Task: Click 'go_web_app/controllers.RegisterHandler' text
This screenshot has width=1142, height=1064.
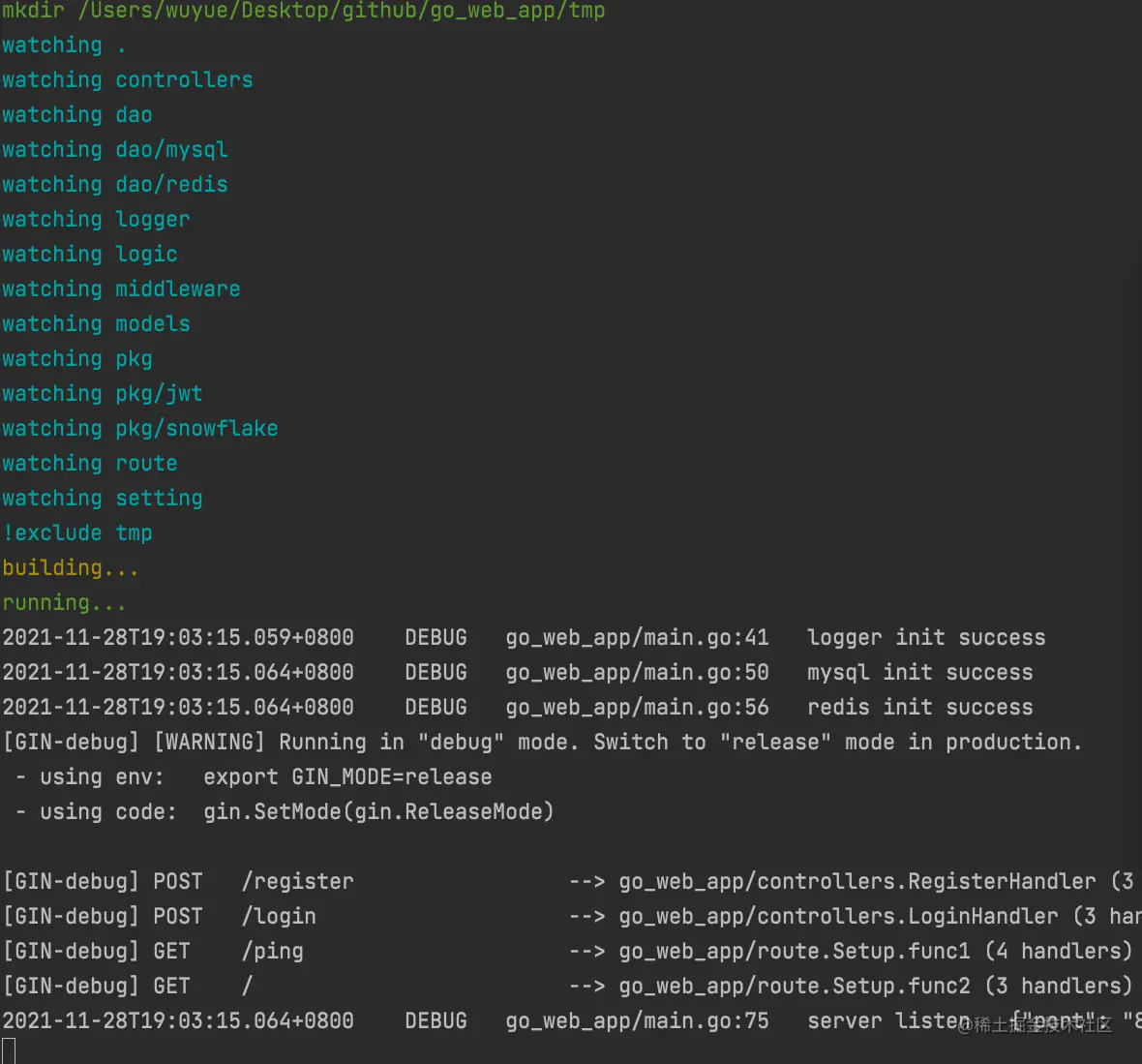Action: click(857, 882)
